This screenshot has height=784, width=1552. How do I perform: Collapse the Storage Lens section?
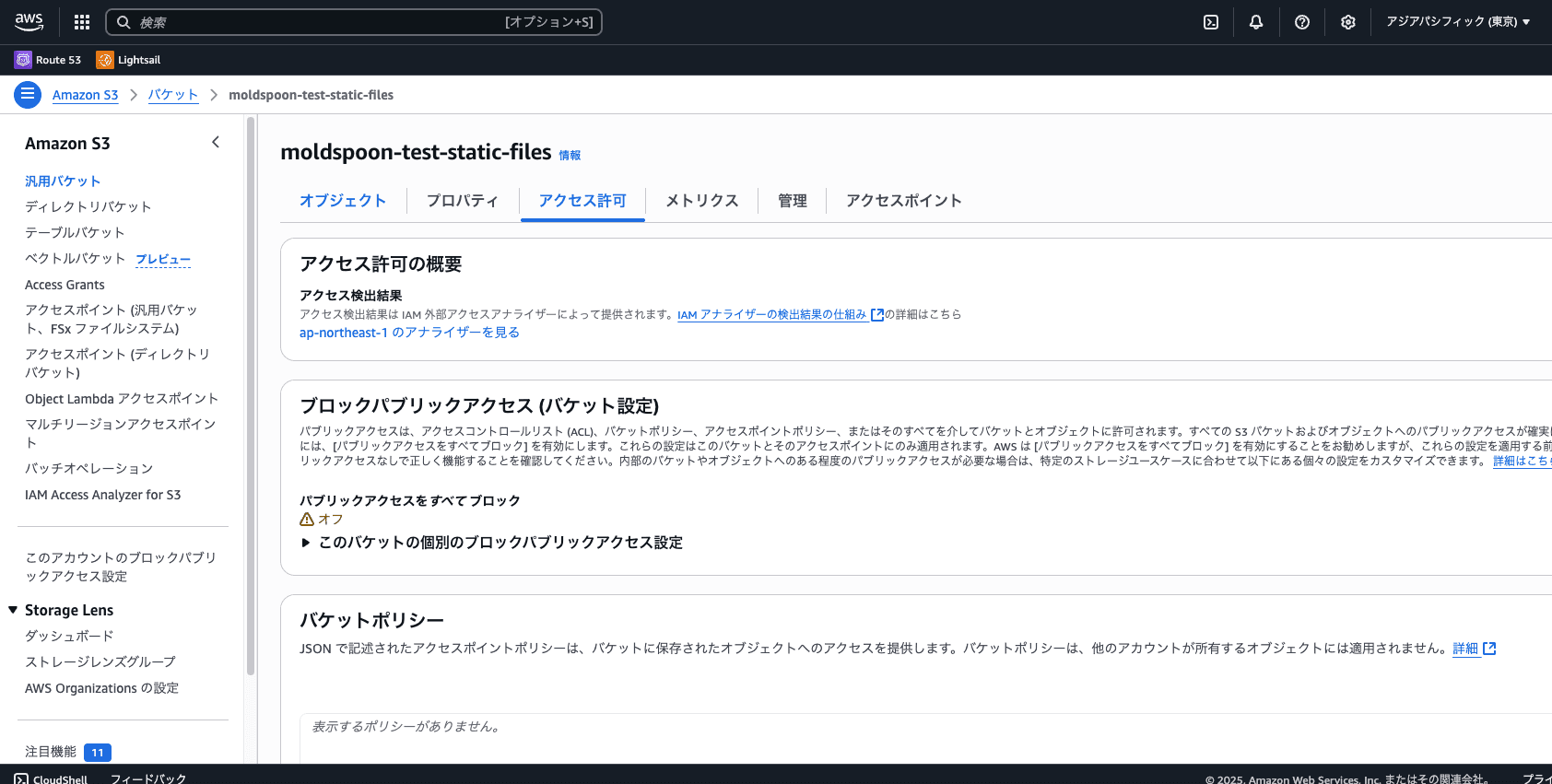(x=13, y=610)
